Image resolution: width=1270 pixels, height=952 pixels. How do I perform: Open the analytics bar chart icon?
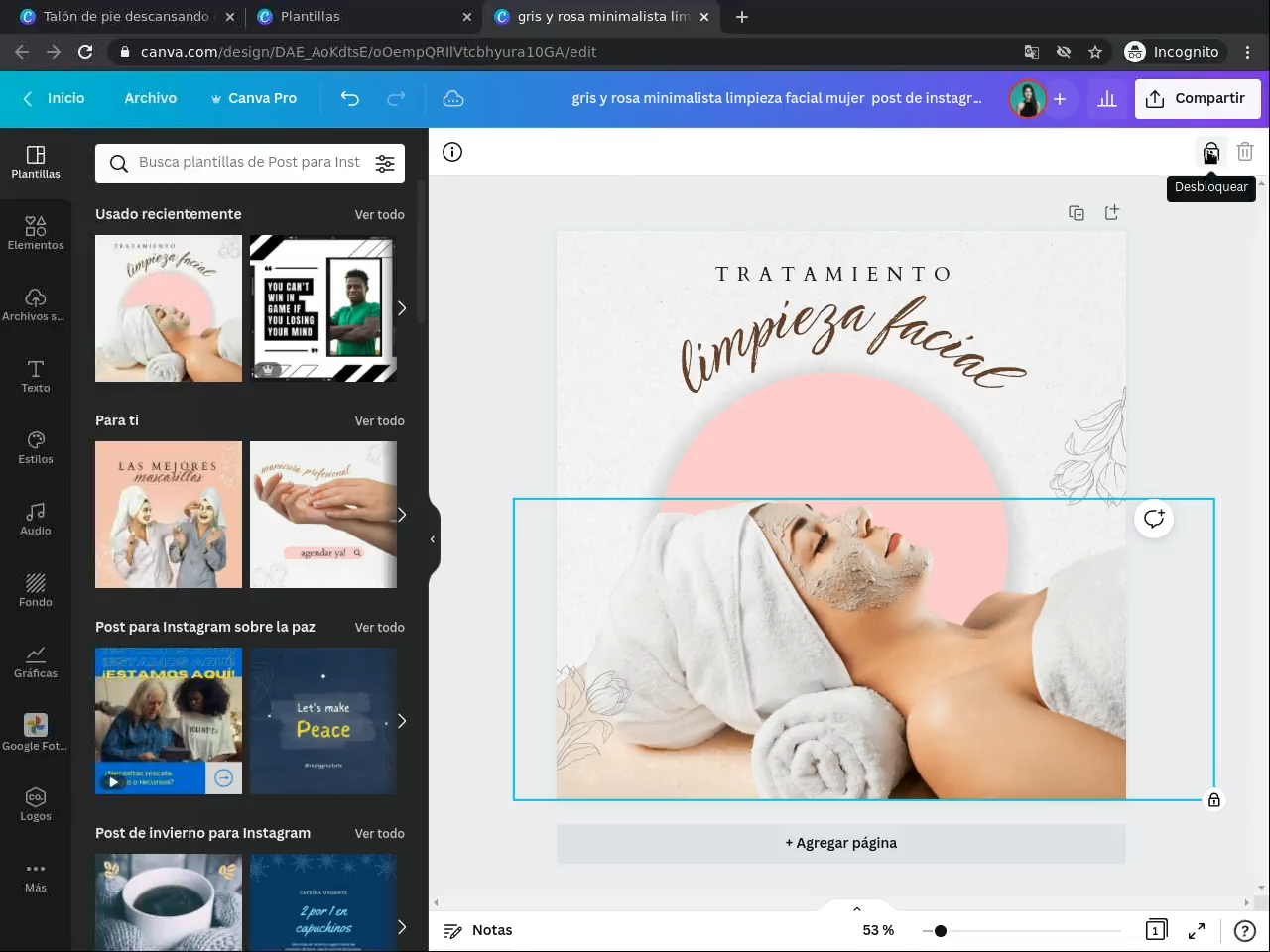[1107, 99]
